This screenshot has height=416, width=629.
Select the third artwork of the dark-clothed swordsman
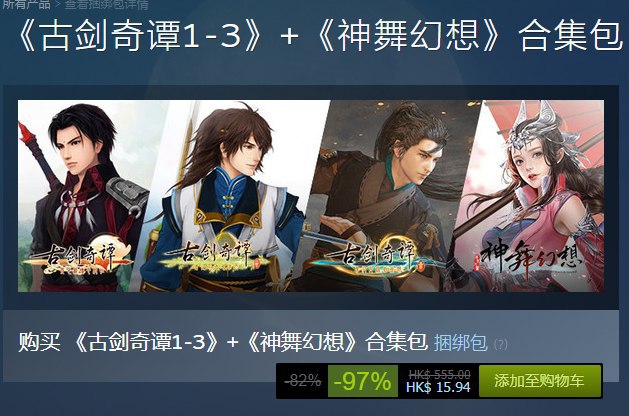tap(385, 196)
